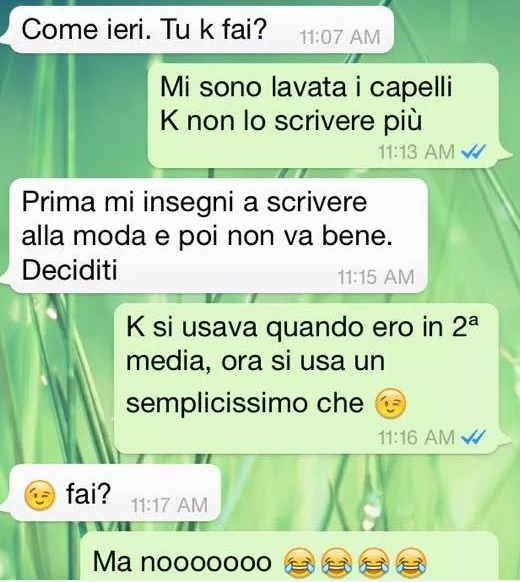Tap the 11:07 AM timestamp
Screen dimensions: 520x582
(x=340, y=37)
